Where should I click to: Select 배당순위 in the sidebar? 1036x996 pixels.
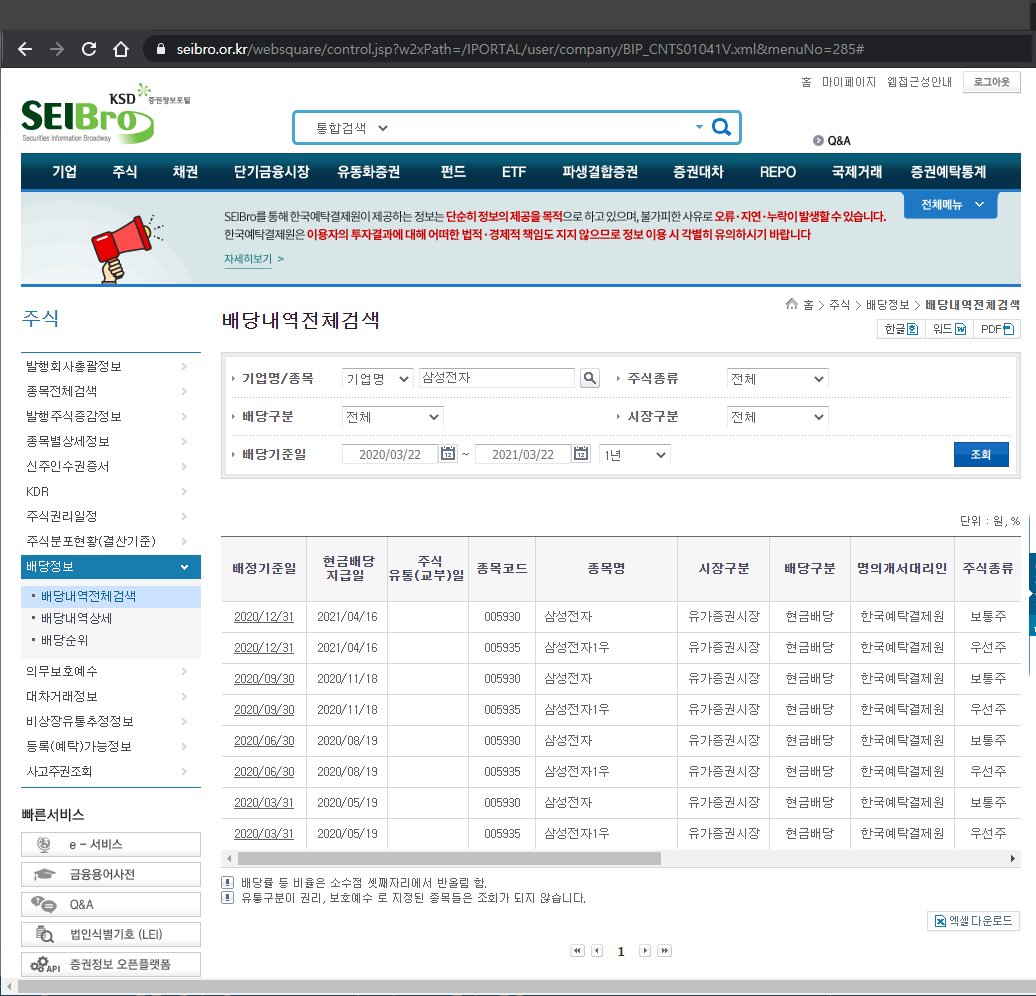[64, 640]
